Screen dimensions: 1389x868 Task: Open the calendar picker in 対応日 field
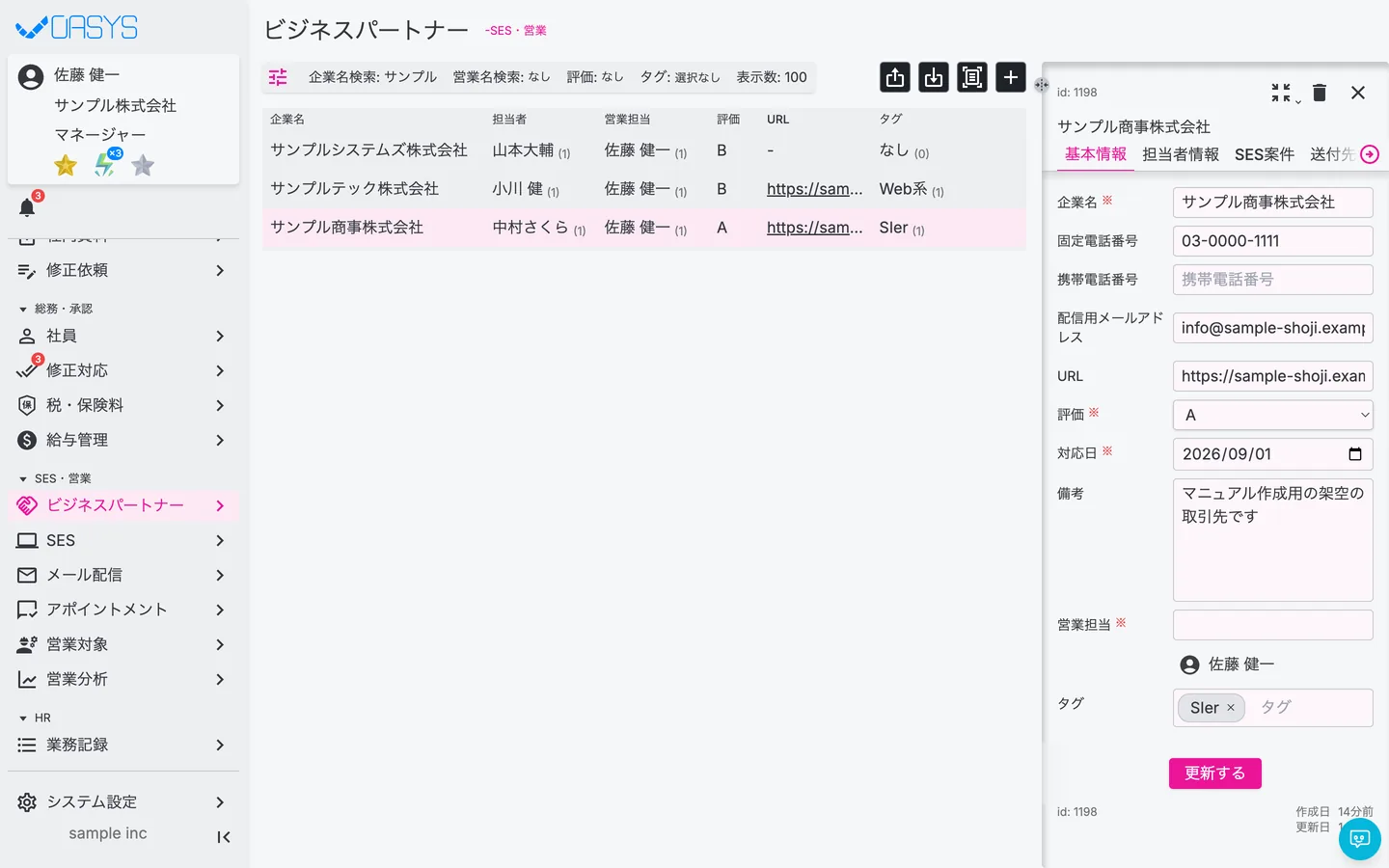[x=1355, y=454]
